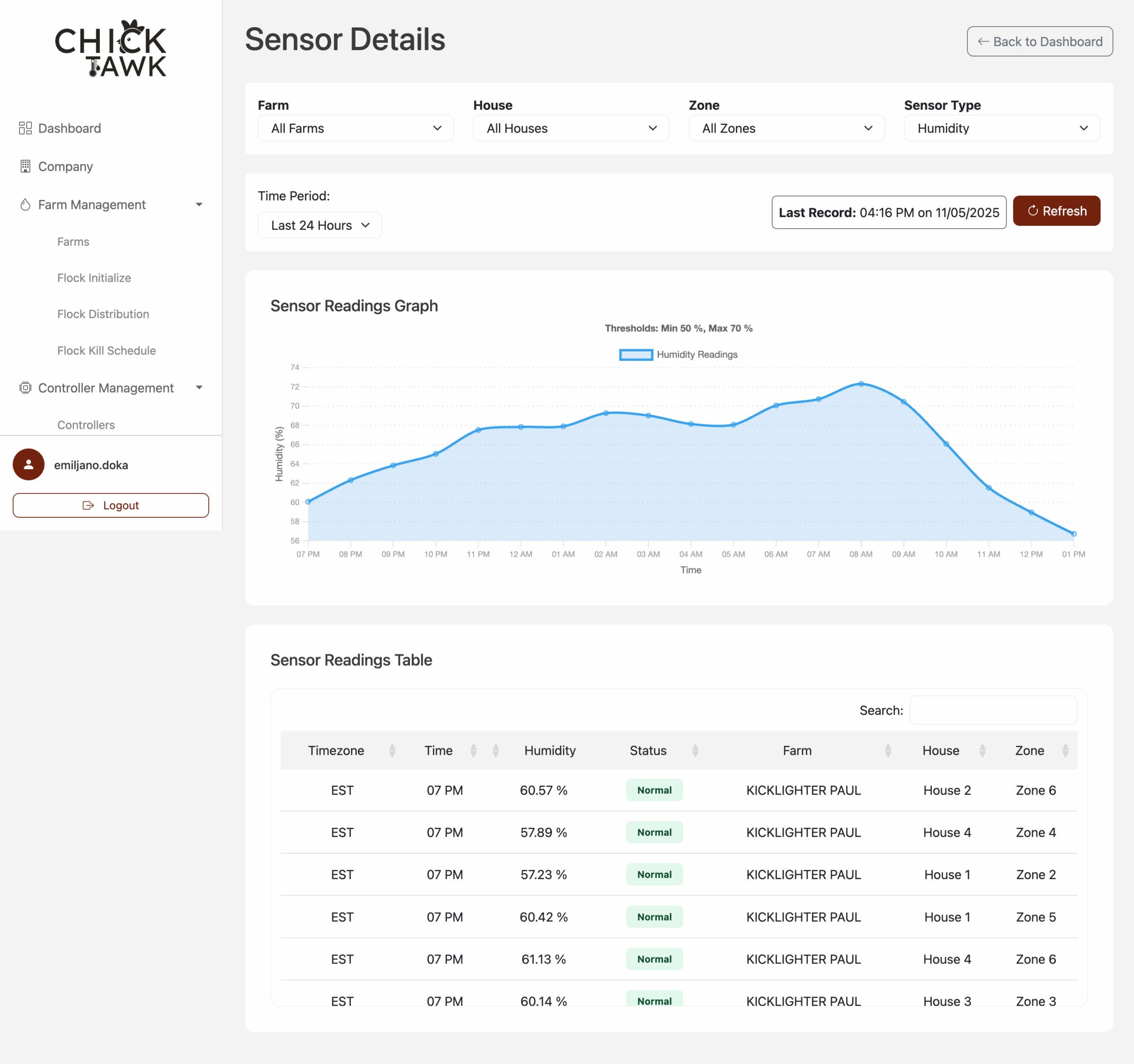The image size is (1134, 1064).
Task: Sort table by Farm column arrows
Action: tap(888, 750)
